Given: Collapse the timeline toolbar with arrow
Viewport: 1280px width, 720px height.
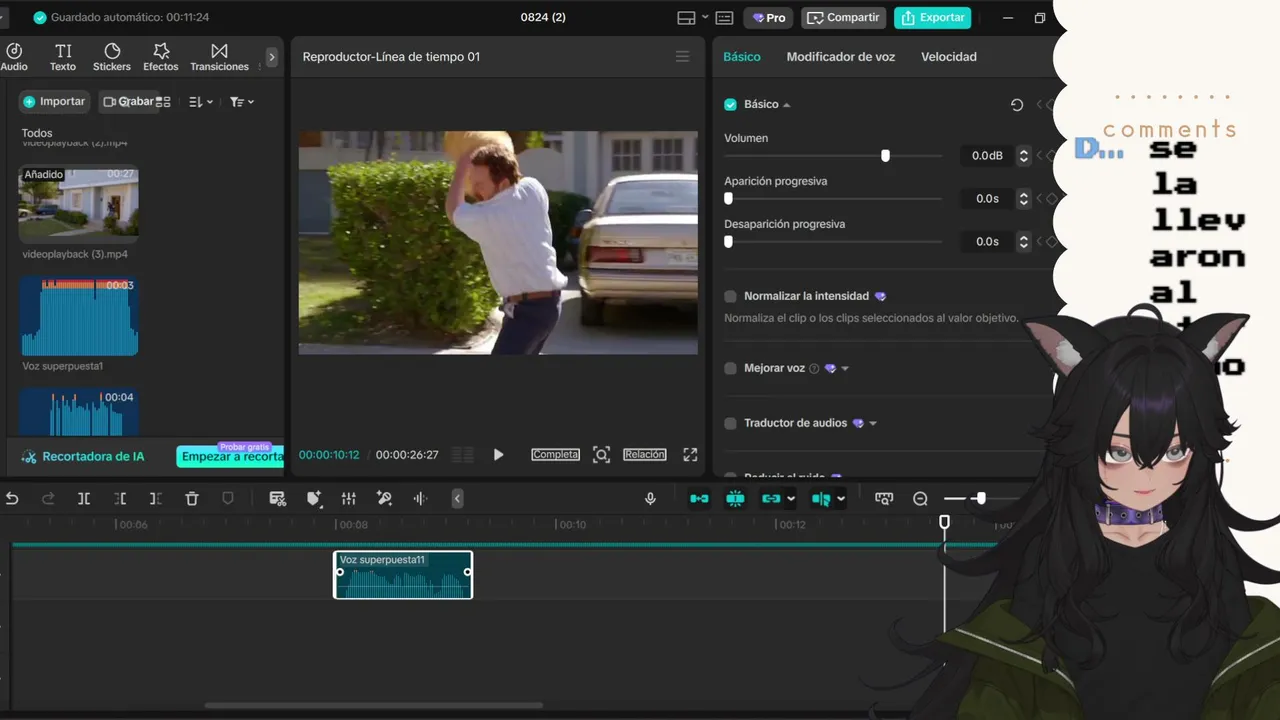Looking at the screenshot, I should [x=457, y=498].
